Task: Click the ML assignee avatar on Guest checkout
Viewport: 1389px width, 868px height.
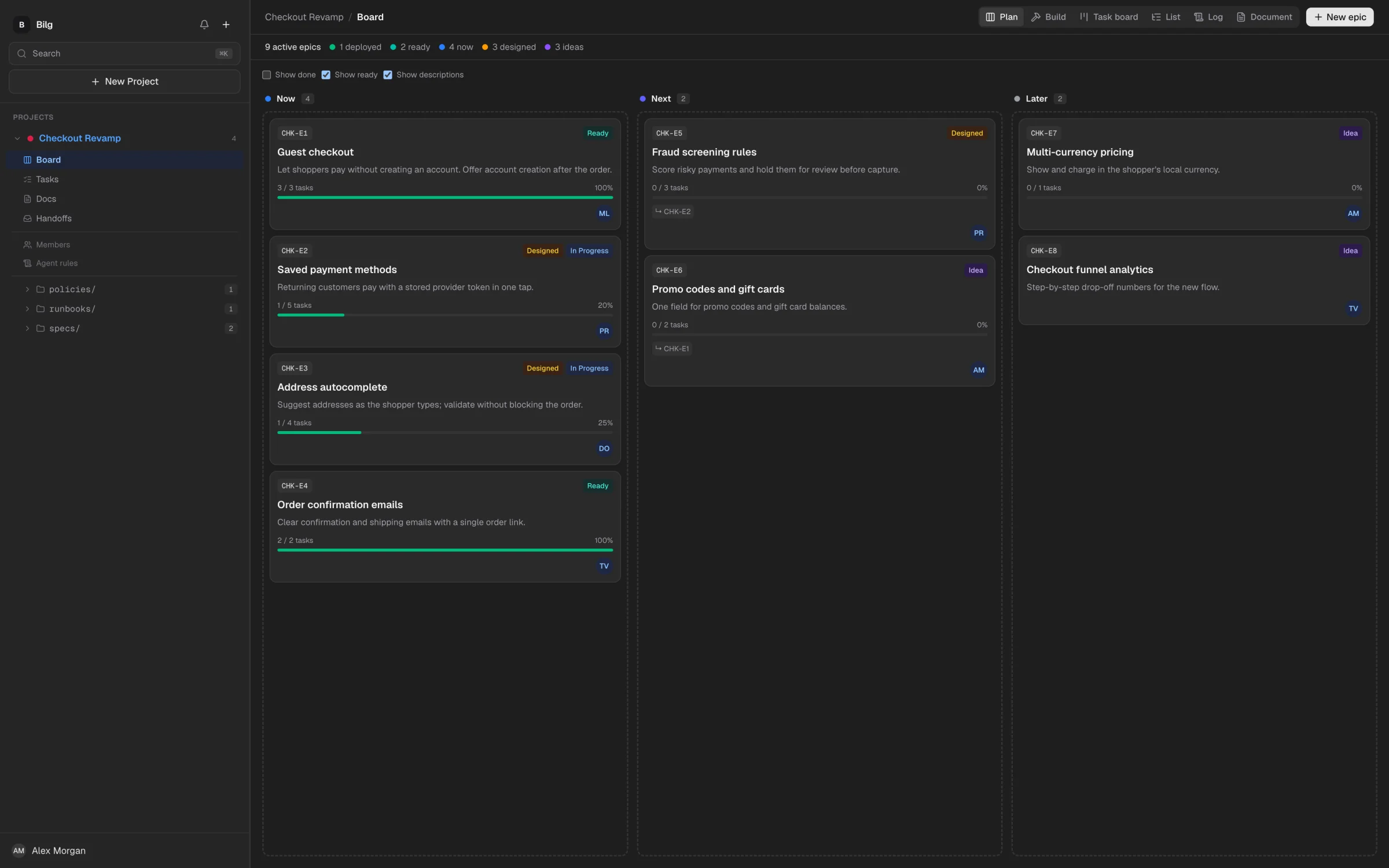Action: pyautogui.click(x=604, y=214)
